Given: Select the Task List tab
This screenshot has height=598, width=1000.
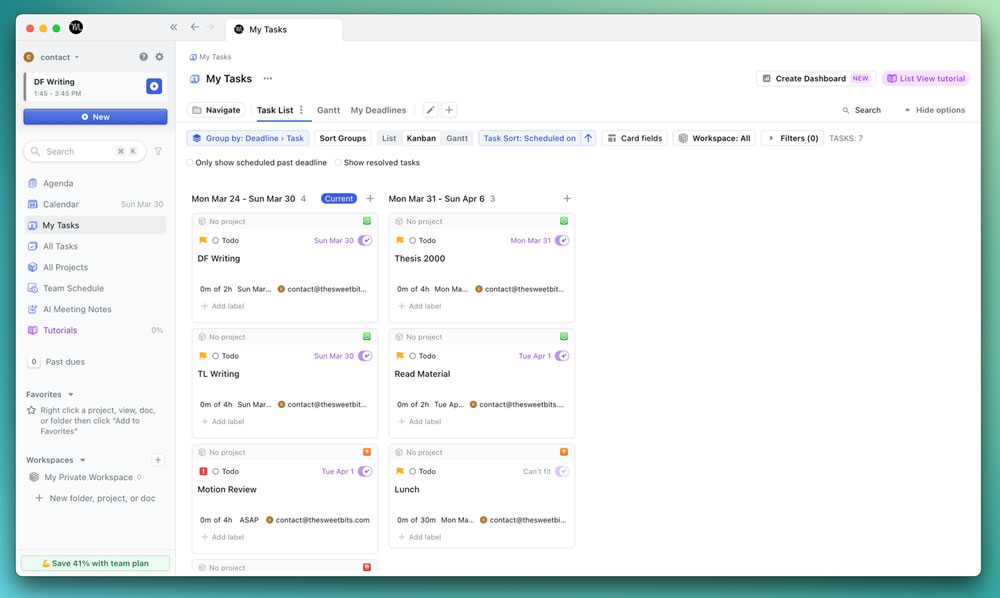Looking at the screenshot, I should click(x=275, y=110).
